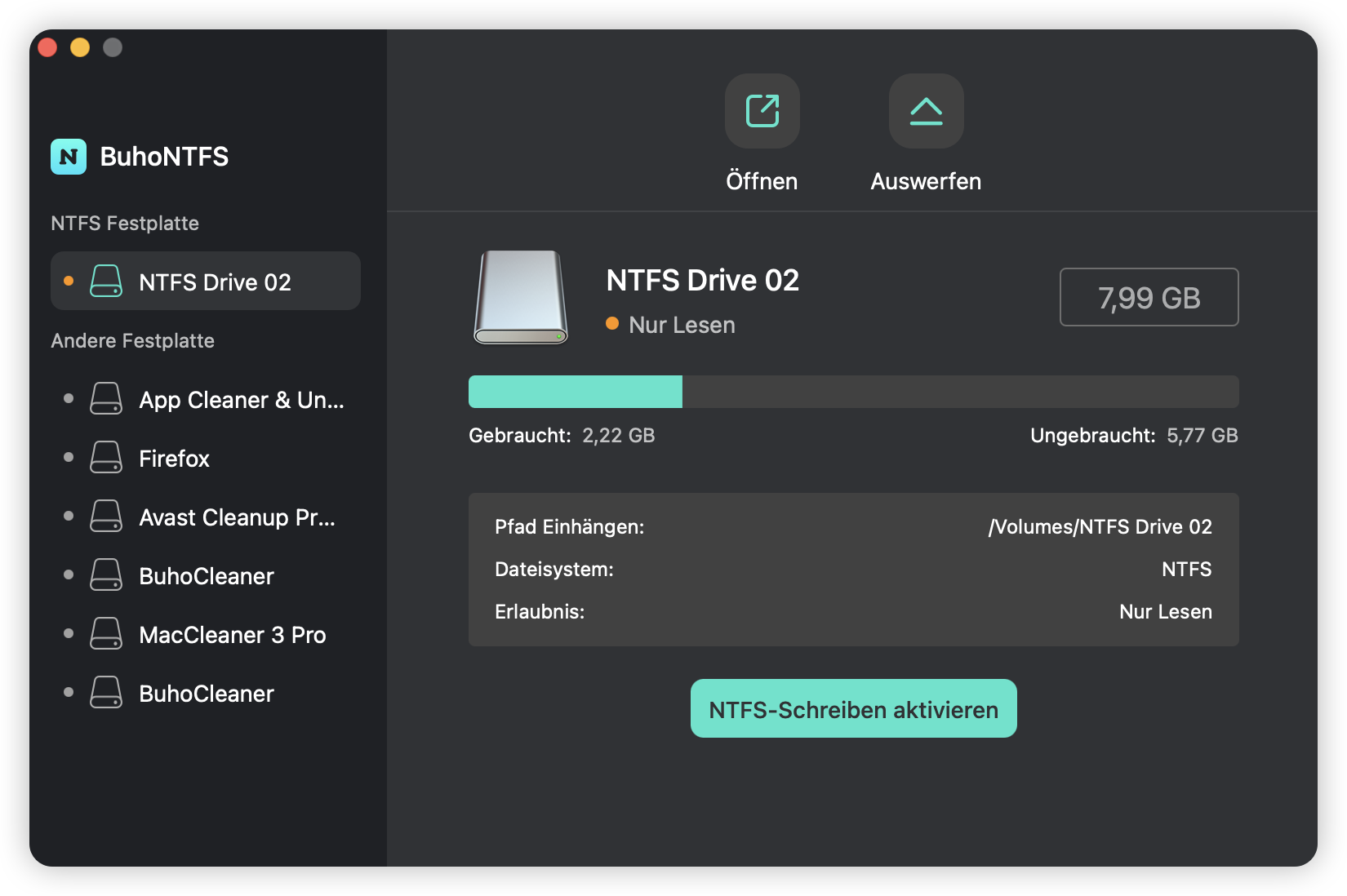Click the drive icon beside Firefox
Image resolution: width=1347 pixels, height=896 pixels.
106,458
